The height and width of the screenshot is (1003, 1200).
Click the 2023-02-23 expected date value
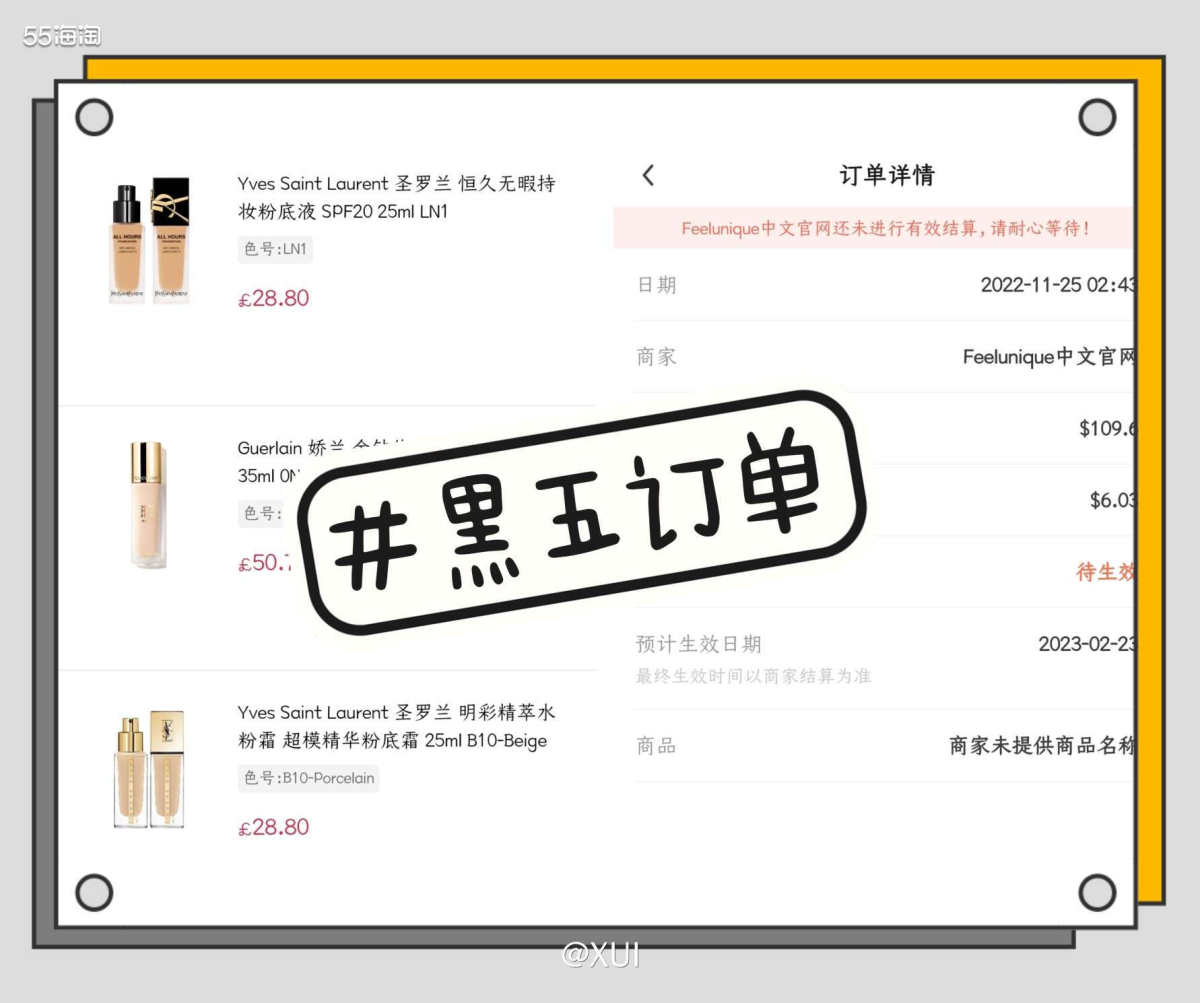click(x=1086, y=643)
